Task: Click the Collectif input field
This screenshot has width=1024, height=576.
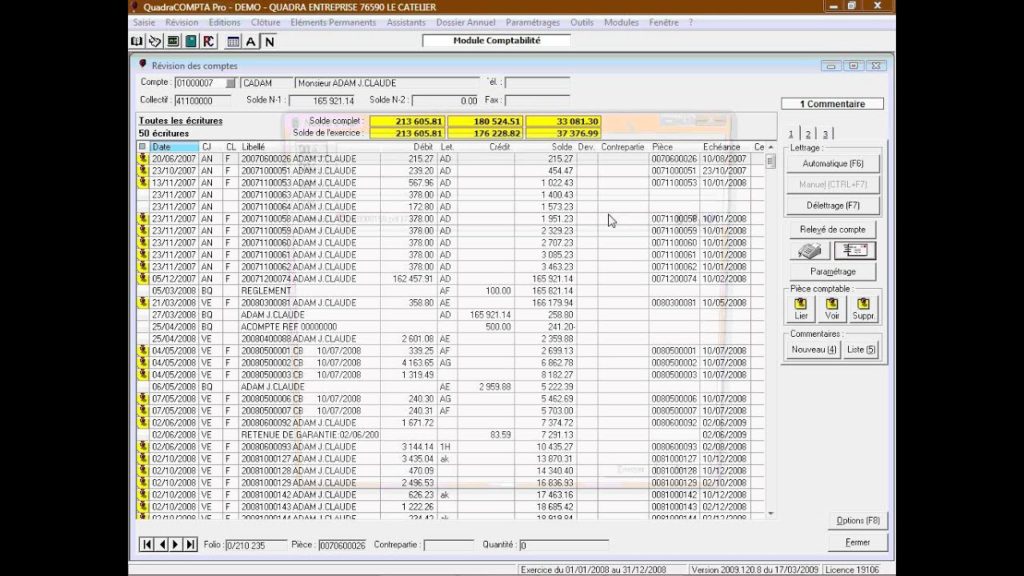Action: [201, 101]
